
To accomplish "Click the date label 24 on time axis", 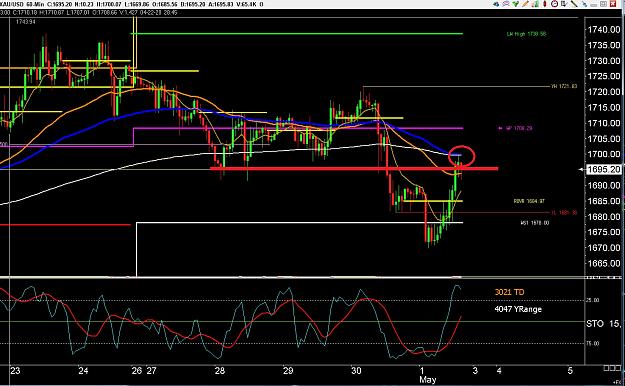I will click(x=83, y=371).
